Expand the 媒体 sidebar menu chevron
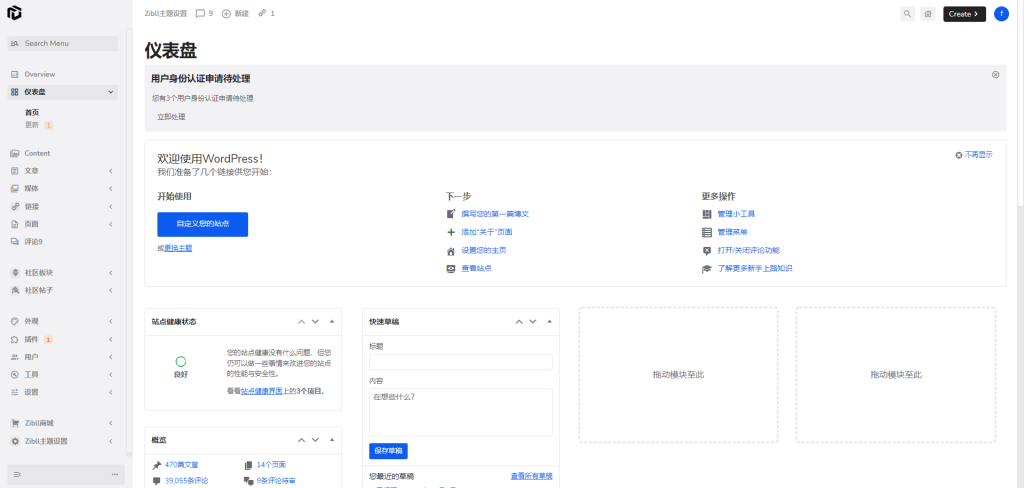Image resolution: width=1024 pixels, height=488 pixels. (111, 189)
